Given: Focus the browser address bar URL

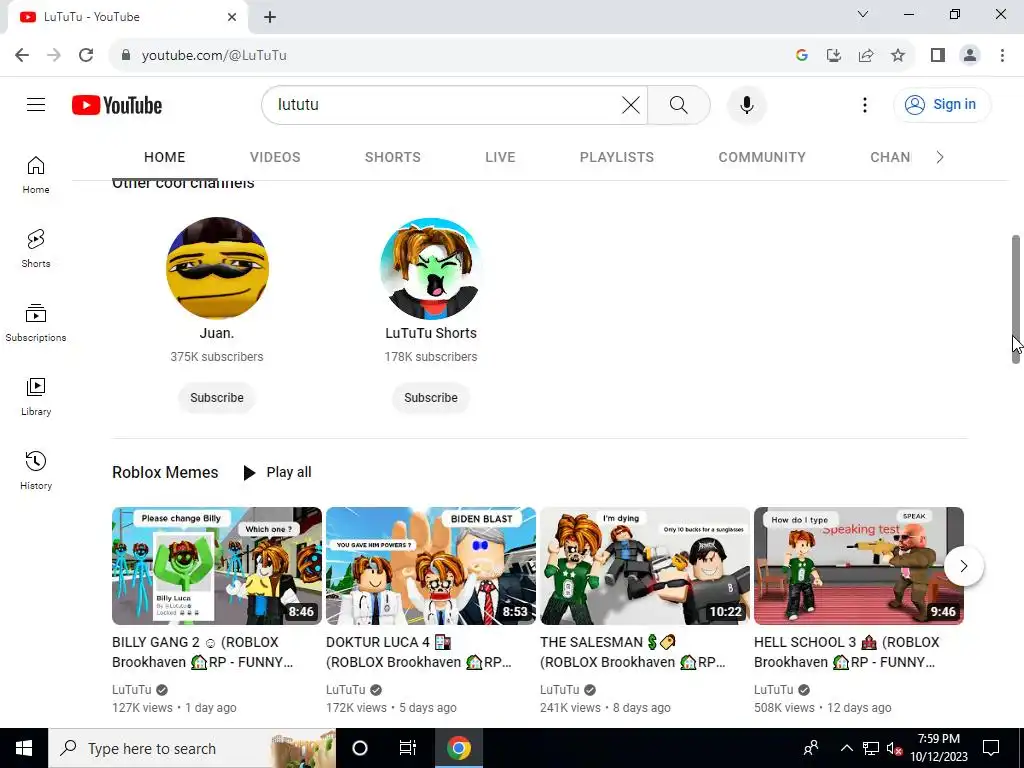Looking at the screenshot, I should [214, 56].
